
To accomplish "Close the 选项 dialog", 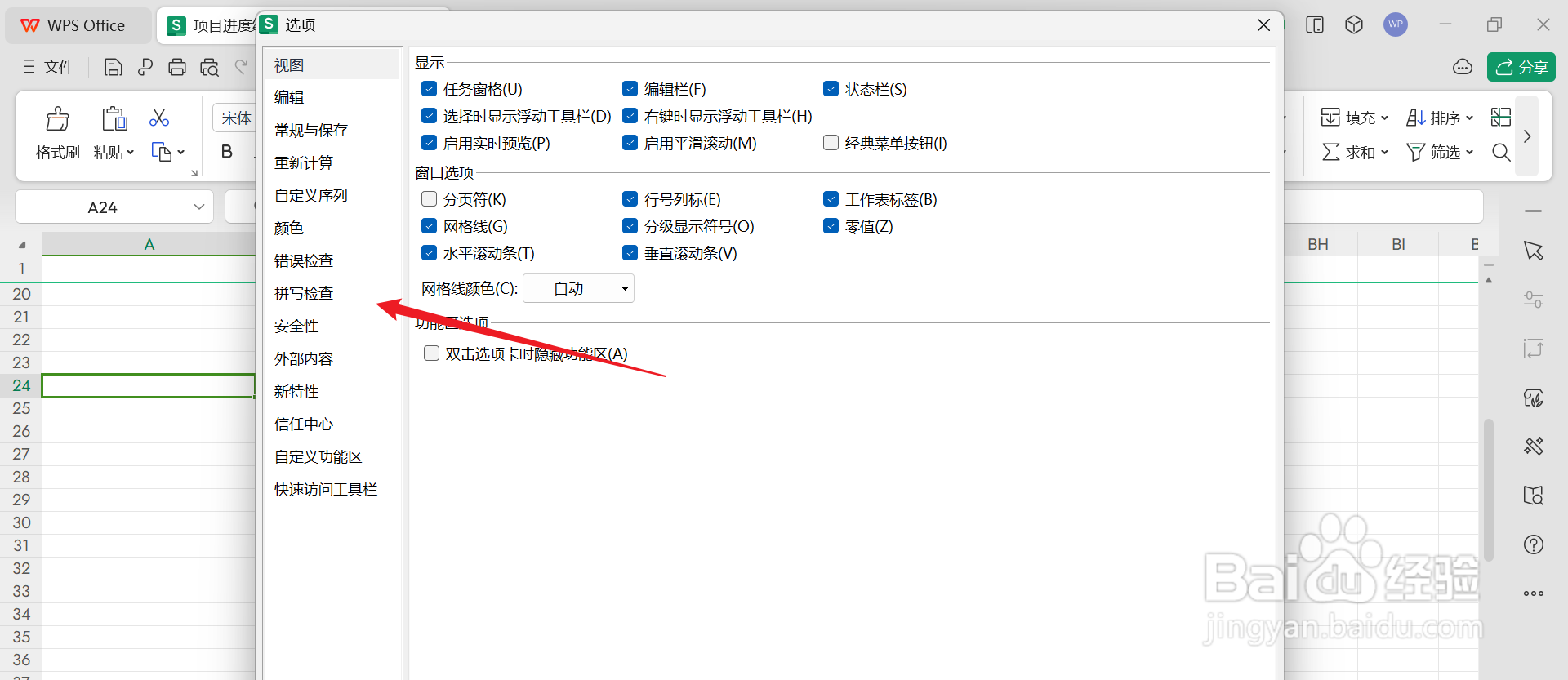I will point(1263,25).
